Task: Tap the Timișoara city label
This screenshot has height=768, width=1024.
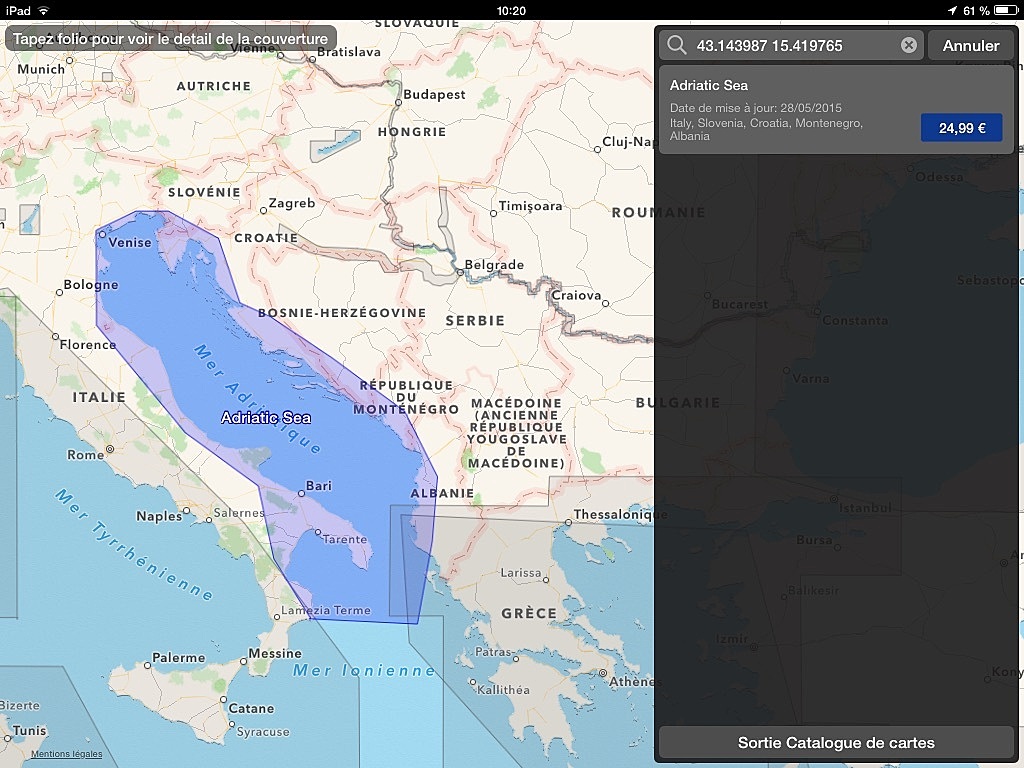Action: pos(530,206)
